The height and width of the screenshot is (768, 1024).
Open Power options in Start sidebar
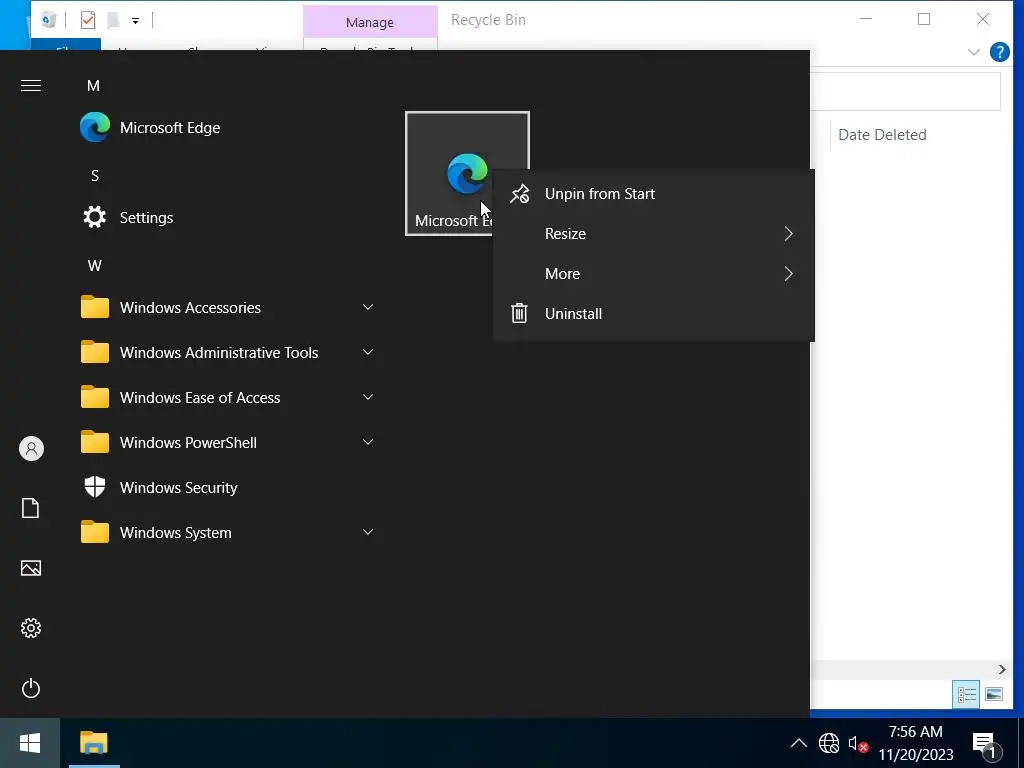[x=31, y=688]
